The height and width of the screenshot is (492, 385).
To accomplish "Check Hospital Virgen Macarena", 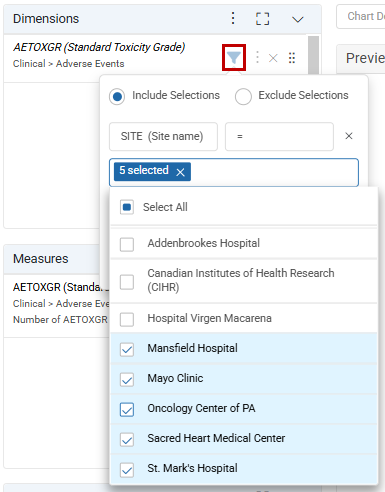I will pos(127,319).
